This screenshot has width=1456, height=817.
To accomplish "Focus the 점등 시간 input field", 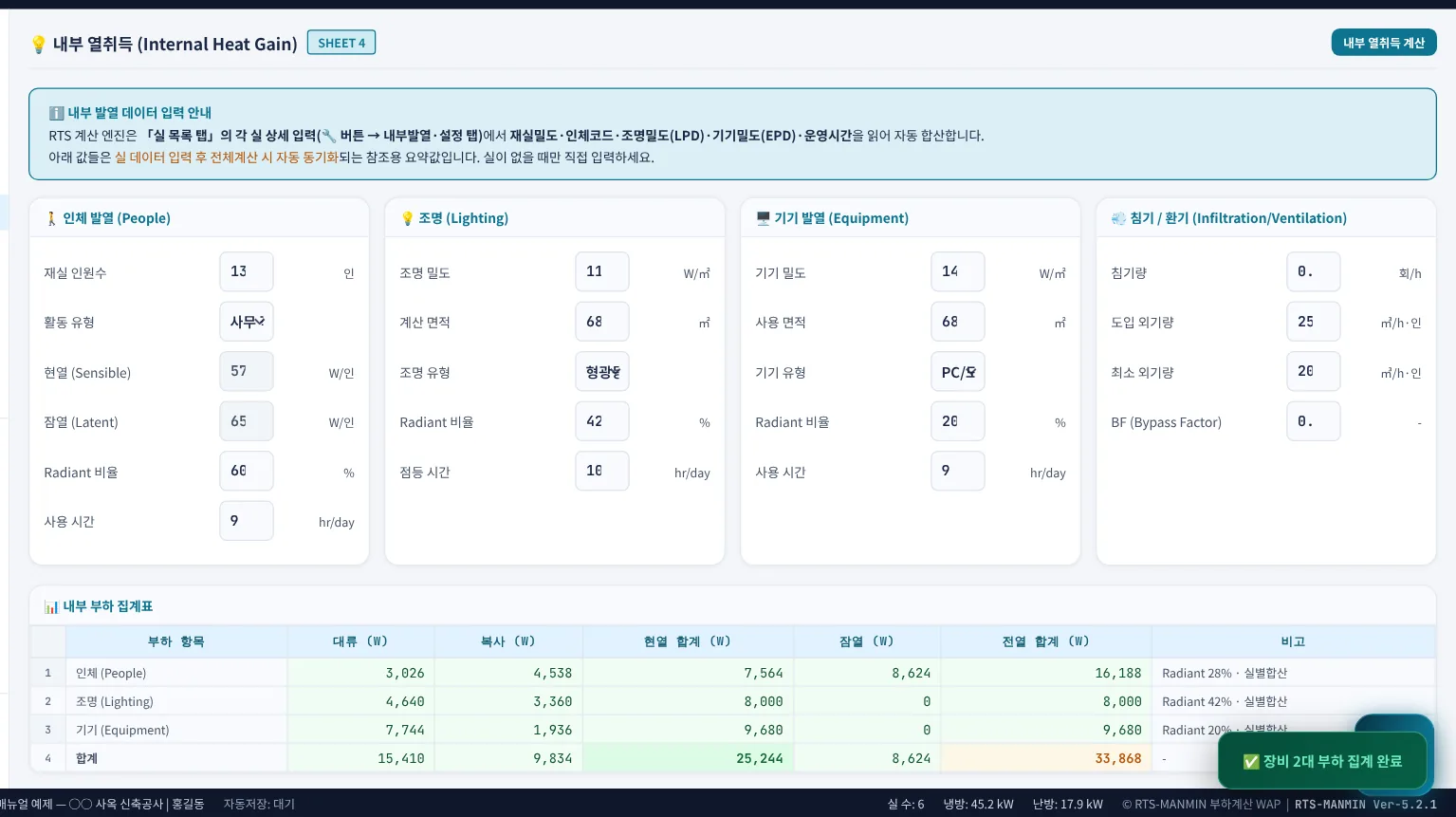I will [602, 472].
